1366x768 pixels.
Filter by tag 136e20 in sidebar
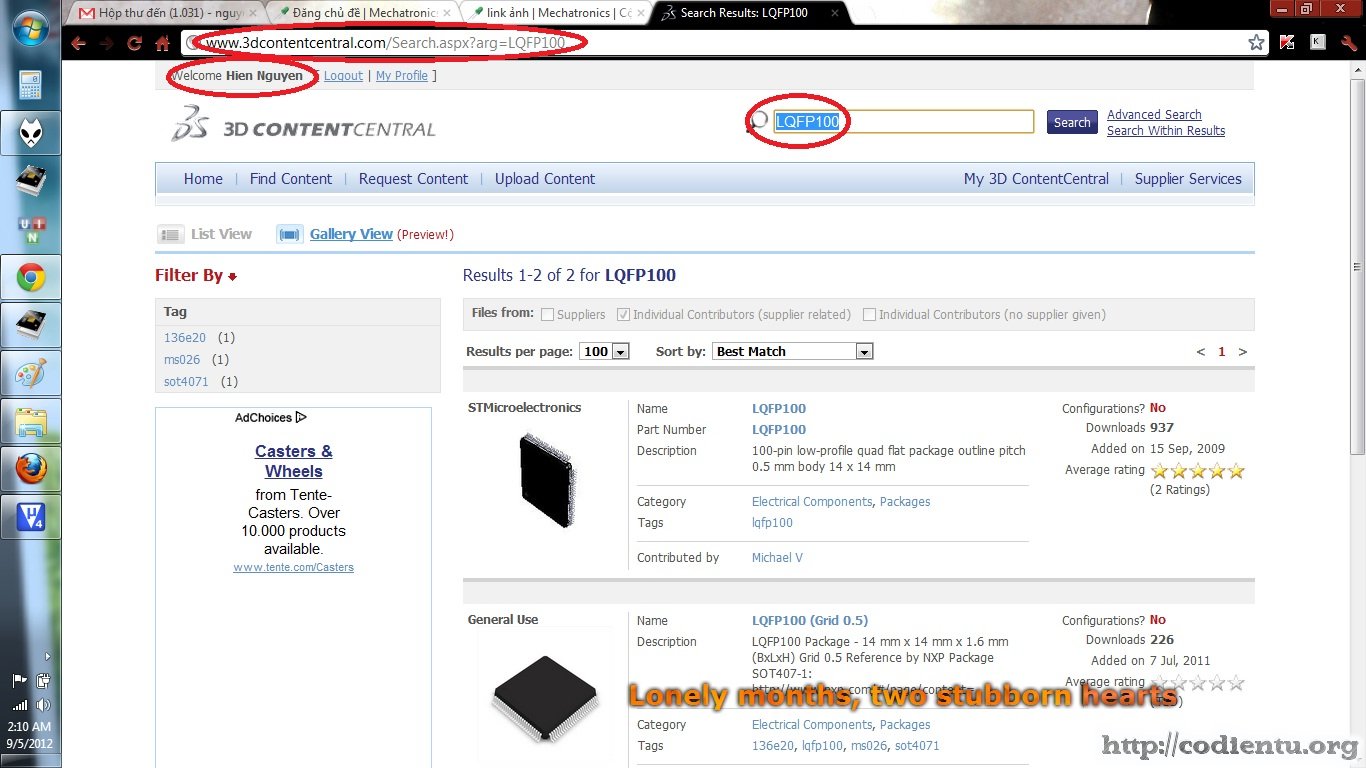[x=185, y=338]
